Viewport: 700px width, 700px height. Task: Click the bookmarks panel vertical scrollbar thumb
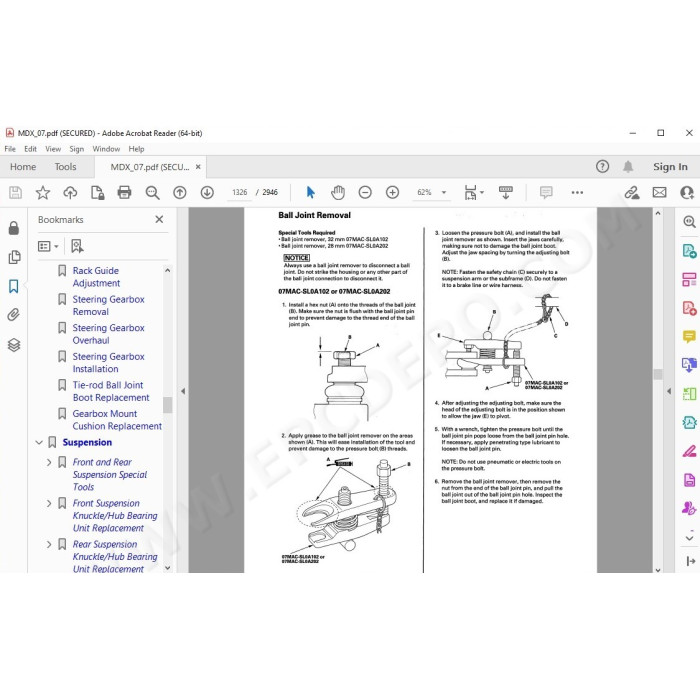point(167,405)
